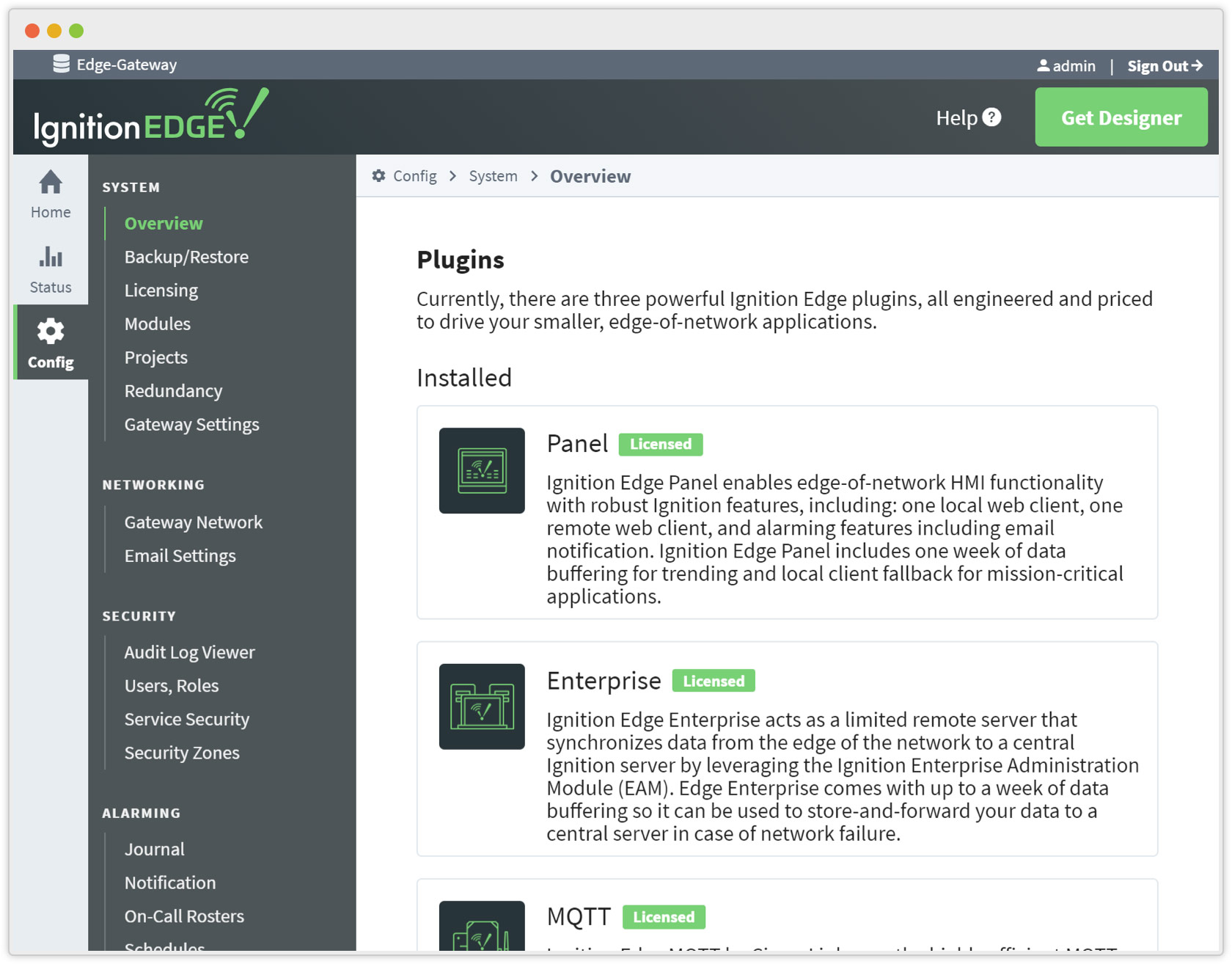The height and width of the screenshot is (964, 1232).
Task: Click the Panel plugin title
Action: [x=577, y=443]
